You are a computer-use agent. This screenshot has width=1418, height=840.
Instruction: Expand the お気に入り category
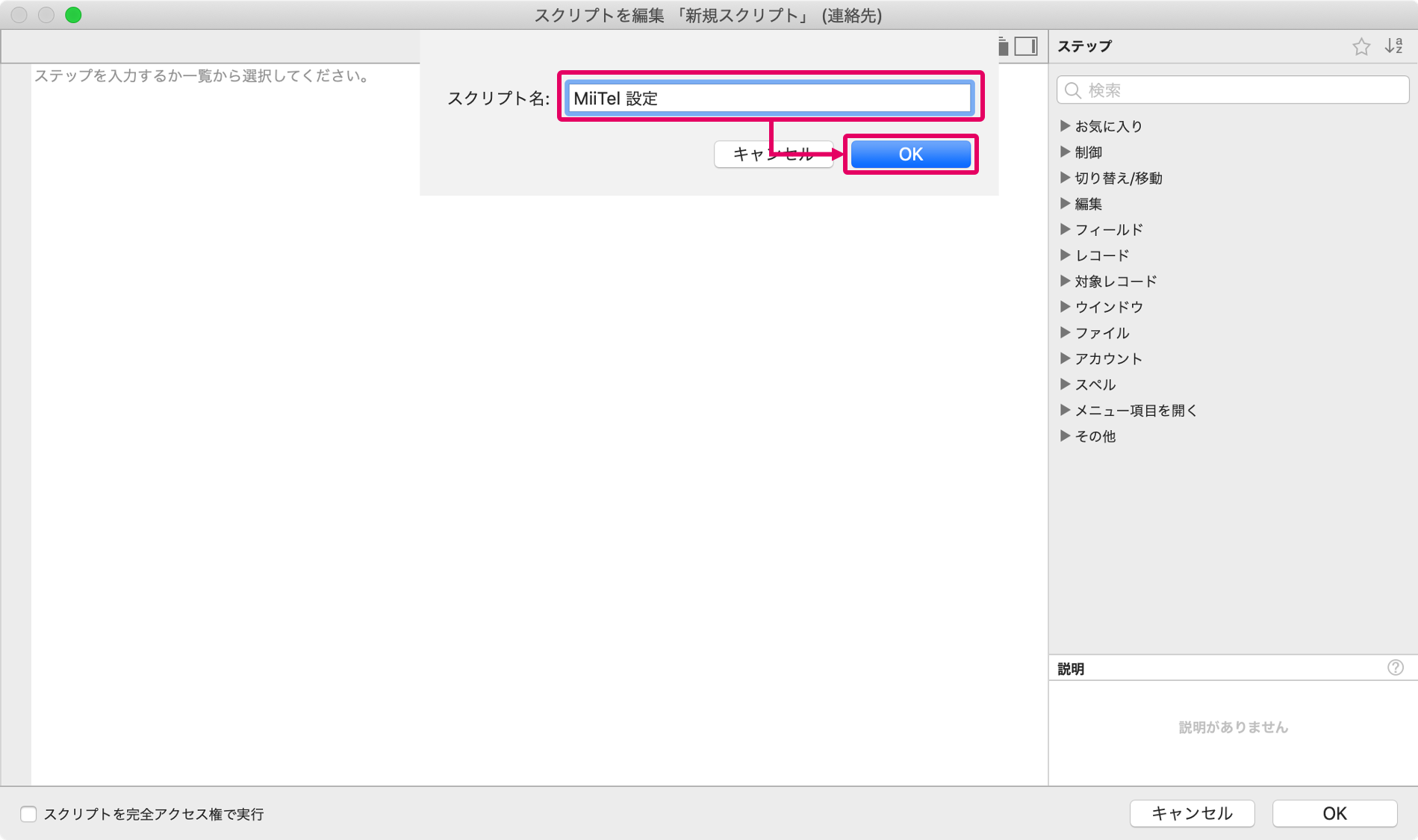[x=1065, y=126]
